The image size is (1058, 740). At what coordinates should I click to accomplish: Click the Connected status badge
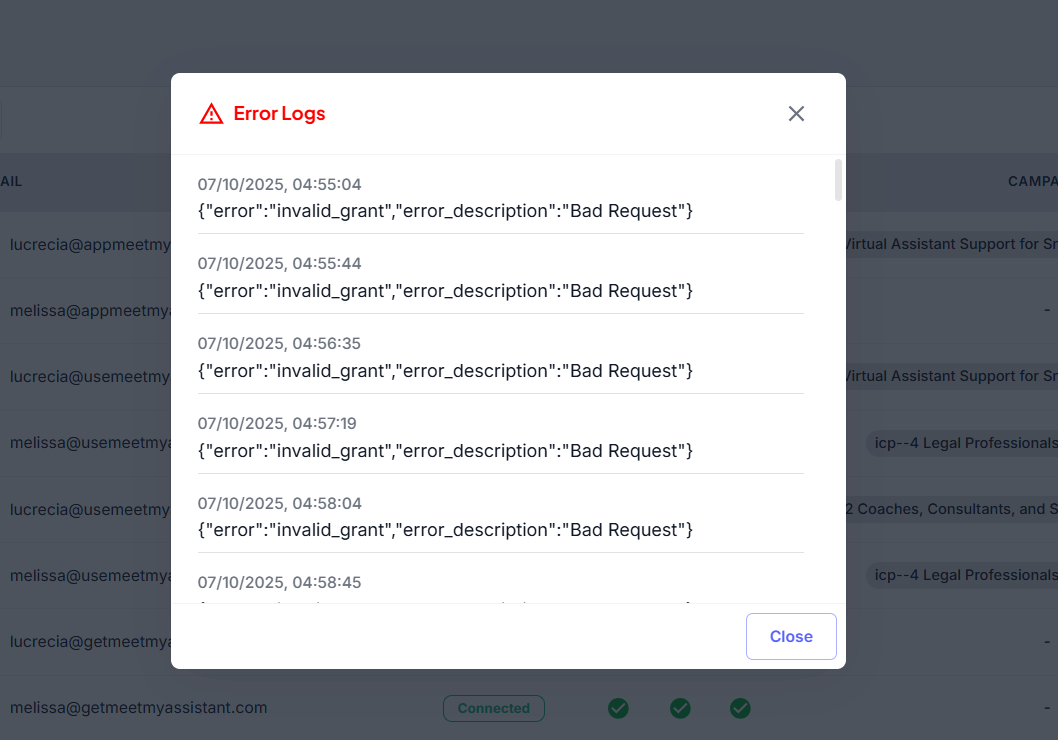pyautogui.click(x=494, y=708)
